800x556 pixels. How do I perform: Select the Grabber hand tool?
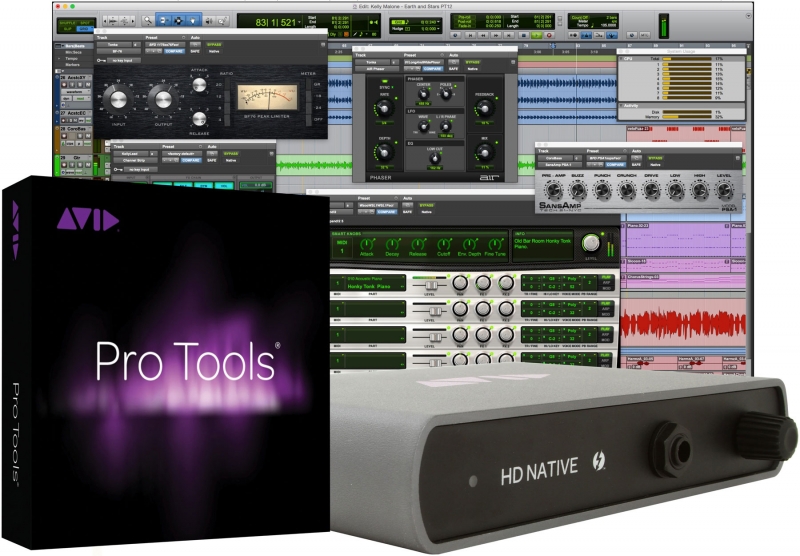click(193, 20)
